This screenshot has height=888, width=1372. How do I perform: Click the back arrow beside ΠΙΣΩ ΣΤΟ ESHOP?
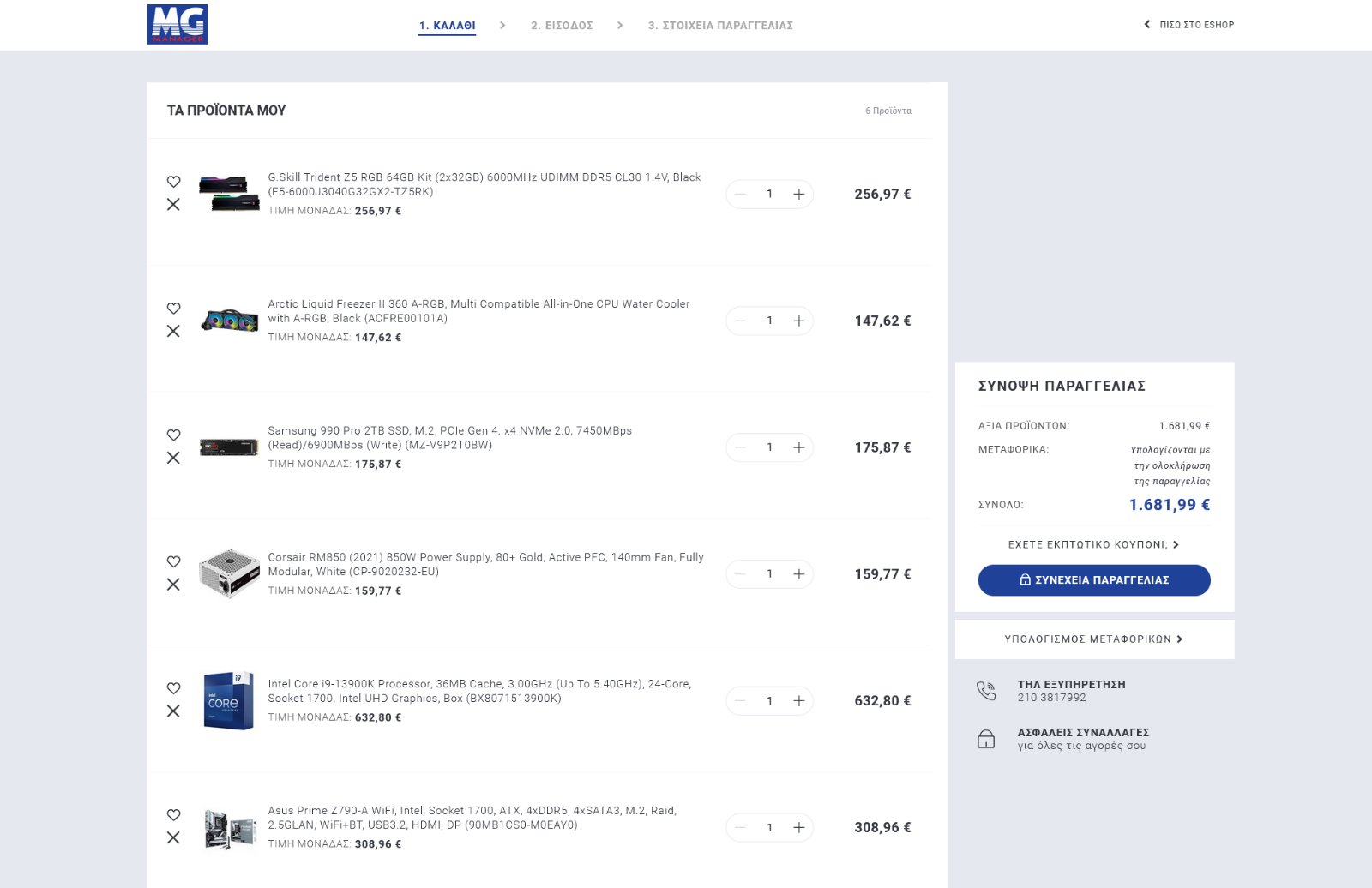pyautogui.click(x=1147, y=25)
